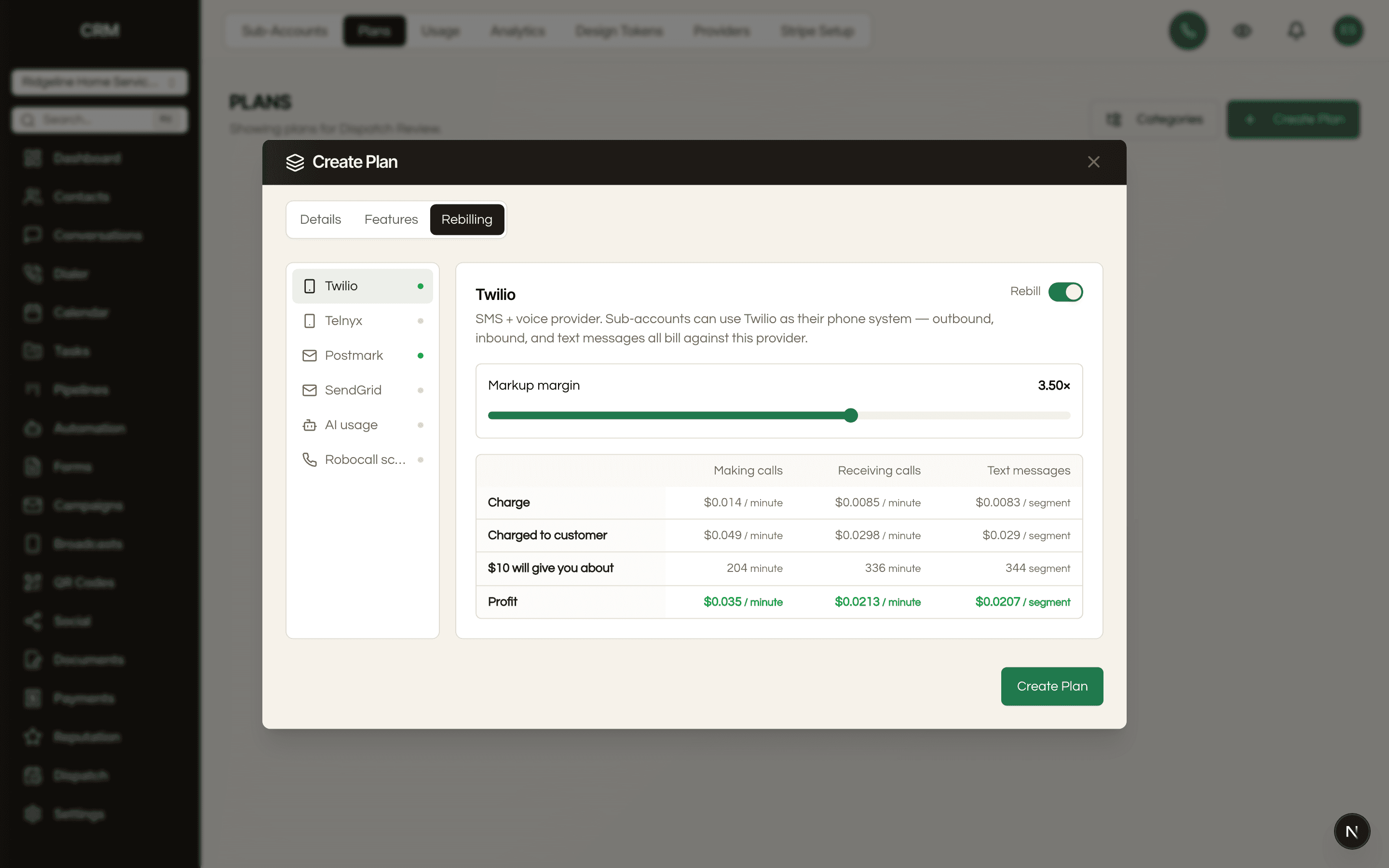Image resolution: width=1389 pixels, height=868 pixels.
Task: Open the Usage tab in background page
Action: [440, 30]
